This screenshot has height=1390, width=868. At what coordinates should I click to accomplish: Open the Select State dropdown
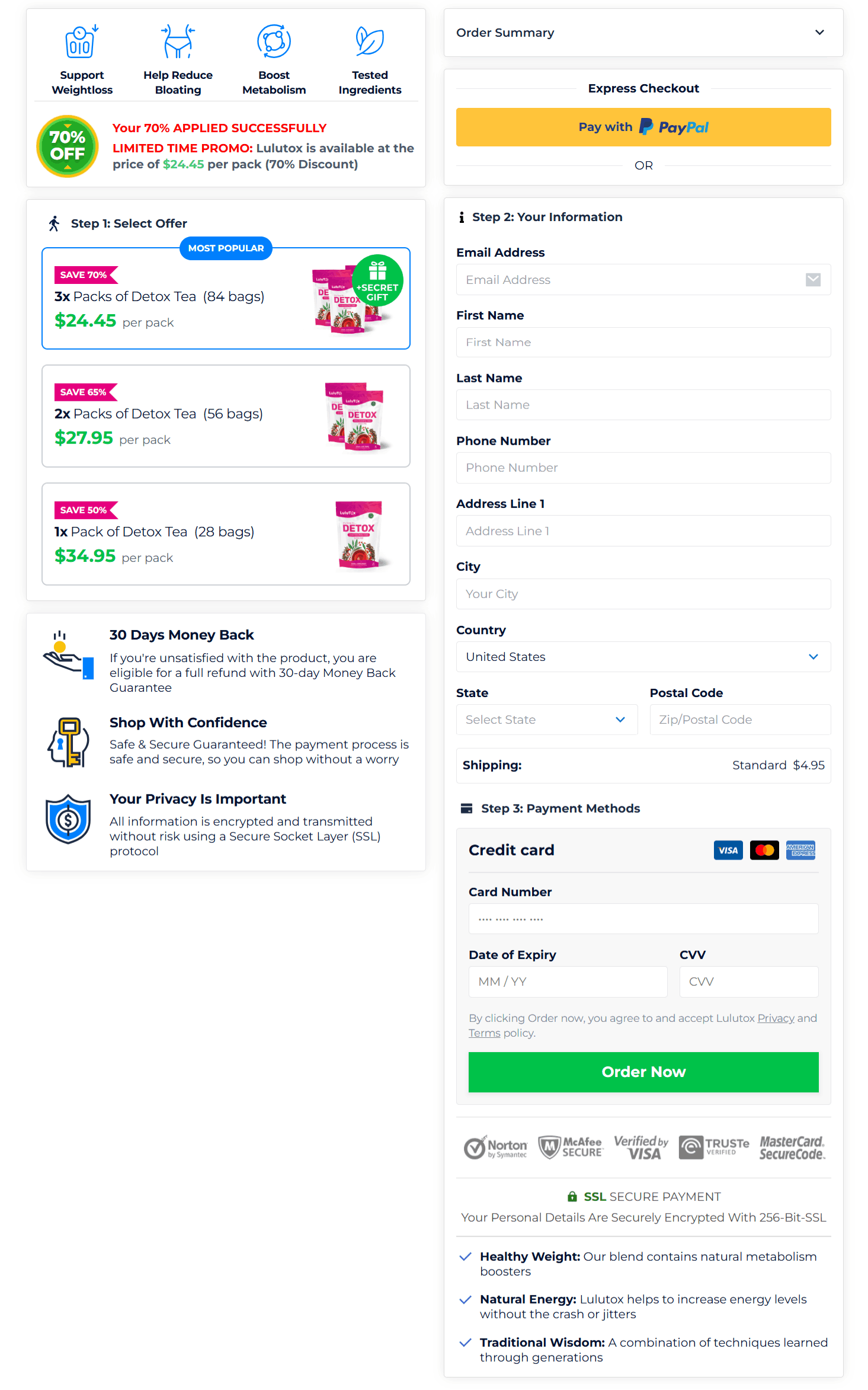pyautogui.click(x=546, y=720)
